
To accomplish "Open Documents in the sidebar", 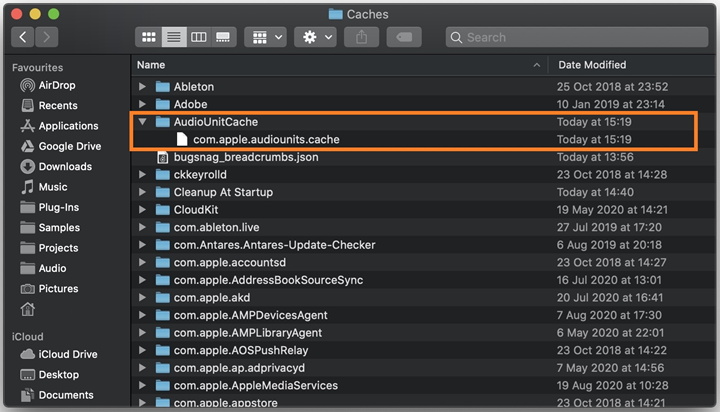I will click(x=57, y=395).
